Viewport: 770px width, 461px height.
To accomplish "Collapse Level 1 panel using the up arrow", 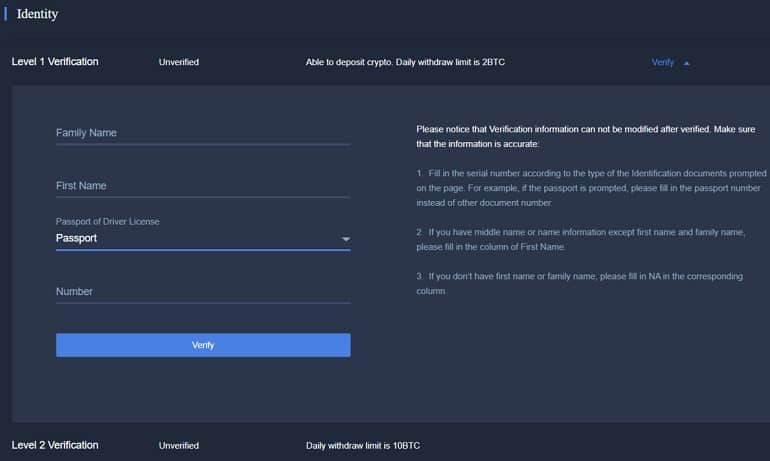I will pyautogui.click(x=687, y=63).
